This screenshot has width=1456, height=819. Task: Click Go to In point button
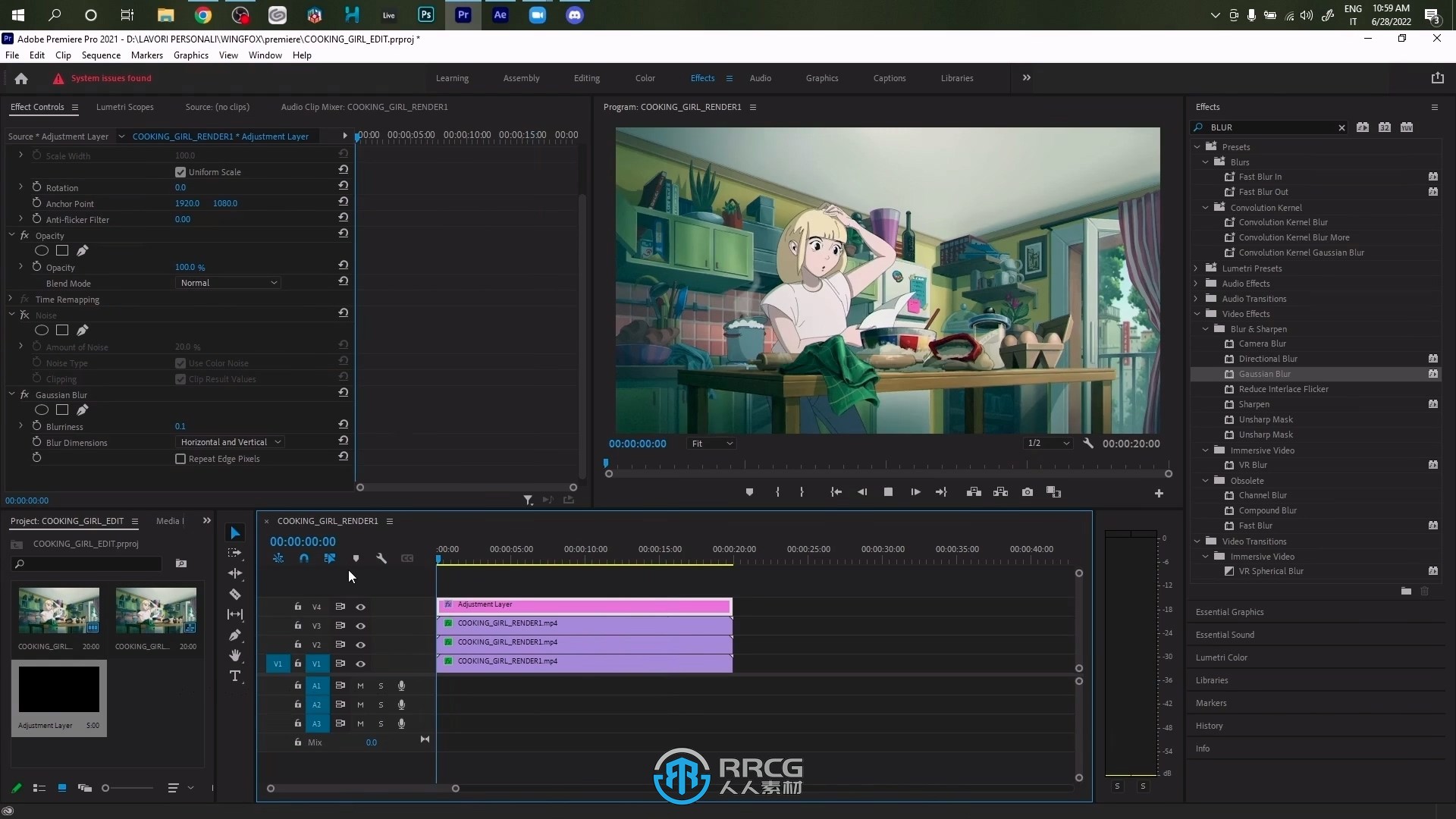tap(836, 492)
